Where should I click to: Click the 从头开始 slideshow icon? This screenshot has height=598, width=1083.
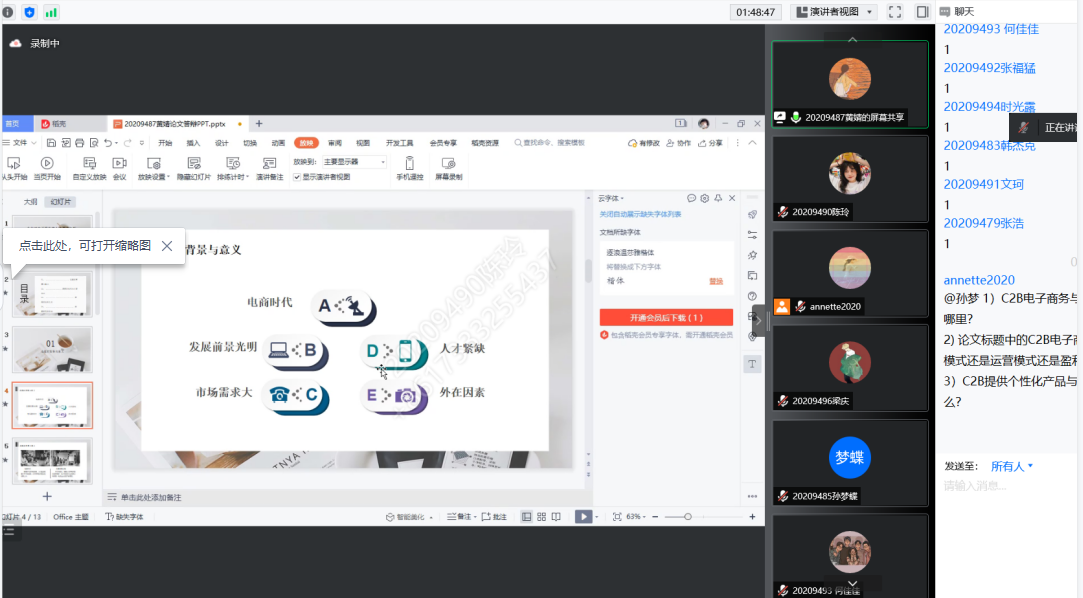click(x=14, y=163)
